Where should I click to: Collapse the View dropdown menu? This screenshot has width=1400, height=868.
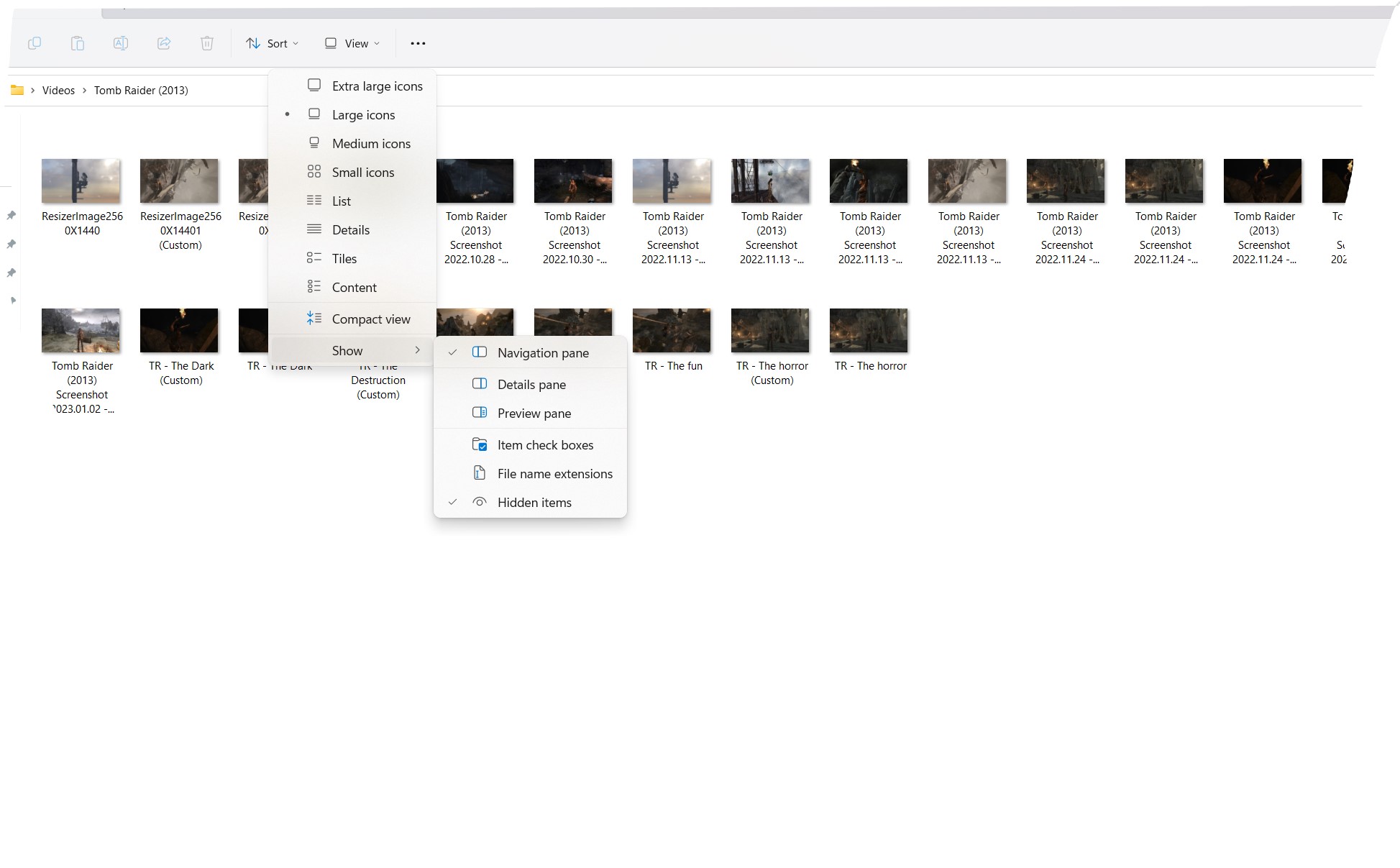[352, 43]
